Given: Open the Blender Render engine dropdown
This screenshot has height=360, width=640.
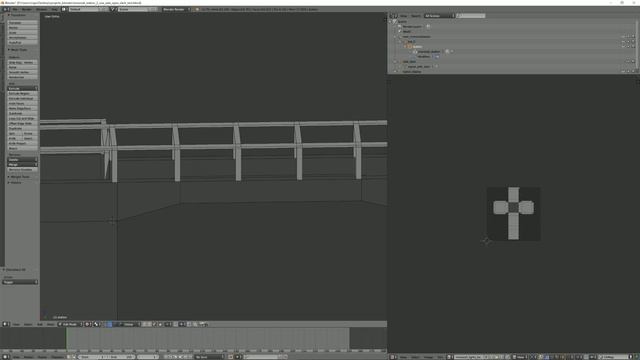Looking at the screenshot, I should pyautogui.click(x=176, y=9).
